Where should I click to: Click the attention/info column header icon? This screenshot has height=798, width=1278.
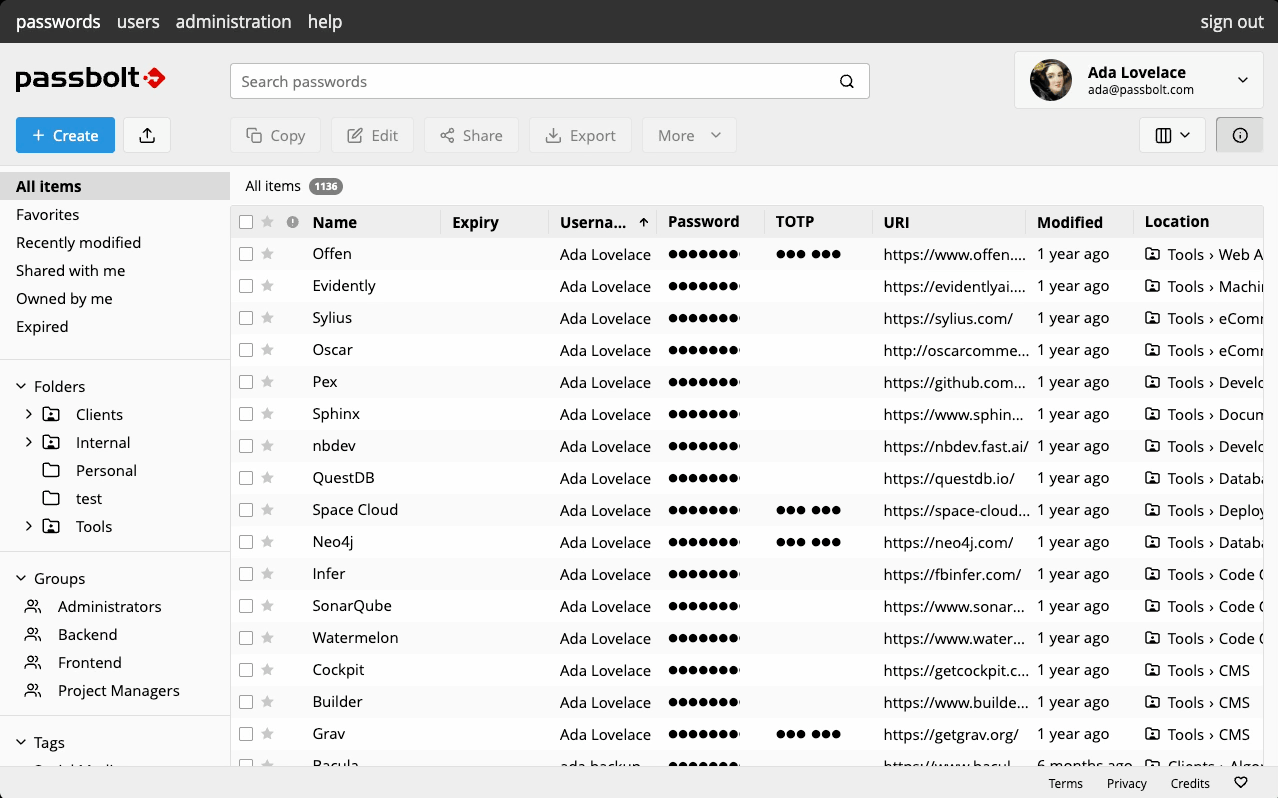(x=292, y=222)
